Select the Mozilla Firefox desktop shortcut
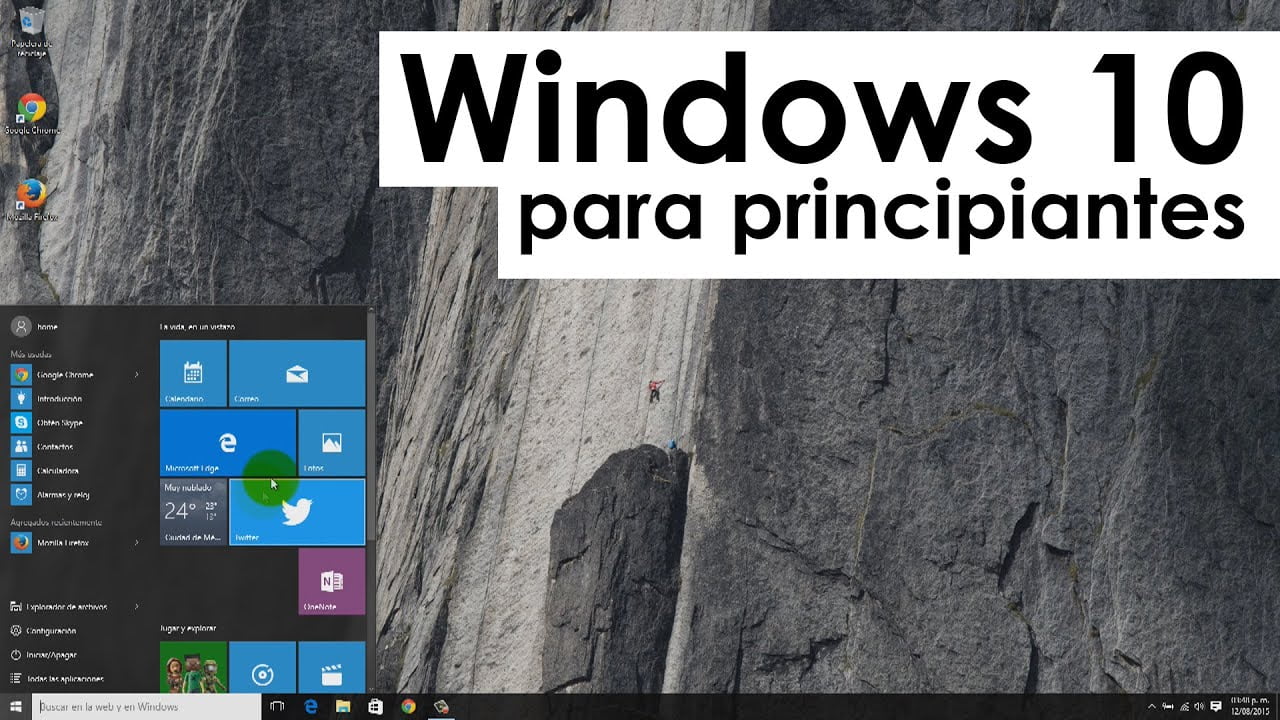The height and width of the screenshot is (720, 1280). (x=31, y=199)
